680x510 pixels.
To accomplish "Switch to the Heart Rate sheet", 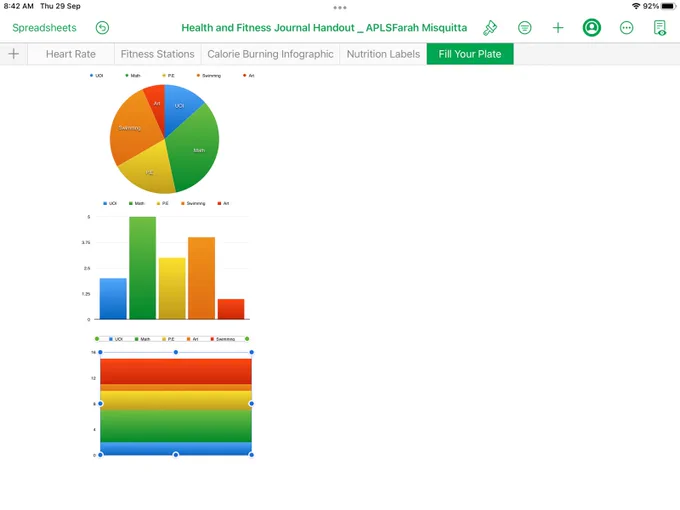I will (71, 54).
